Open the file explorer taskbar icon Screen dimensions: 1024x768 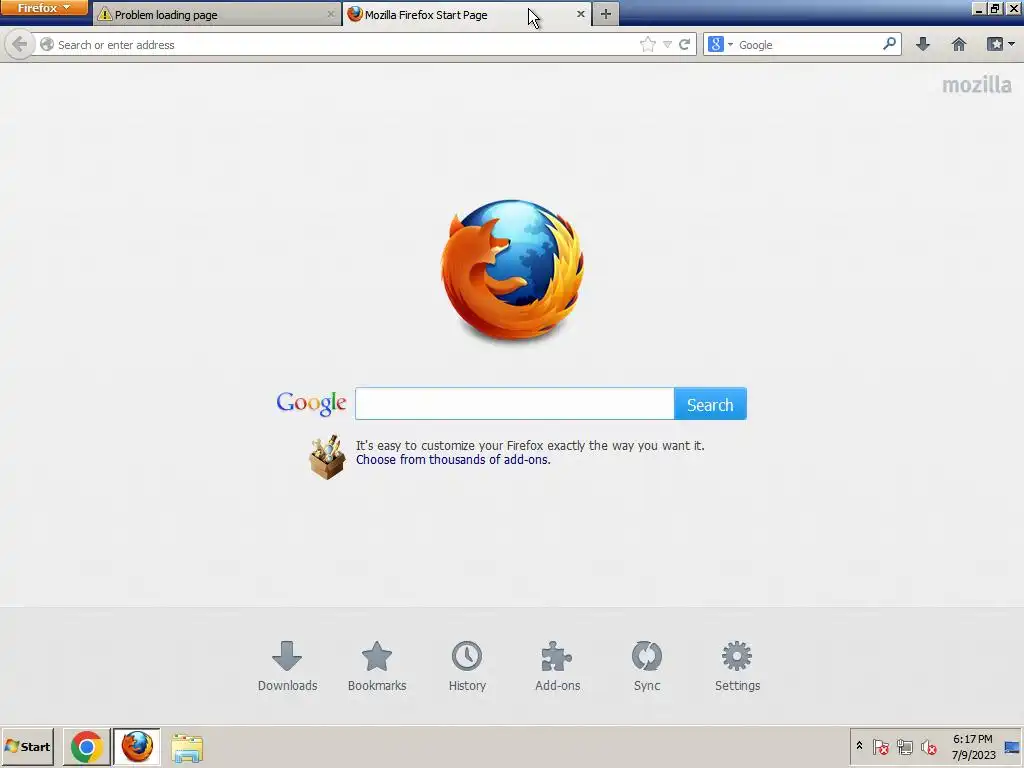point(187,747)
